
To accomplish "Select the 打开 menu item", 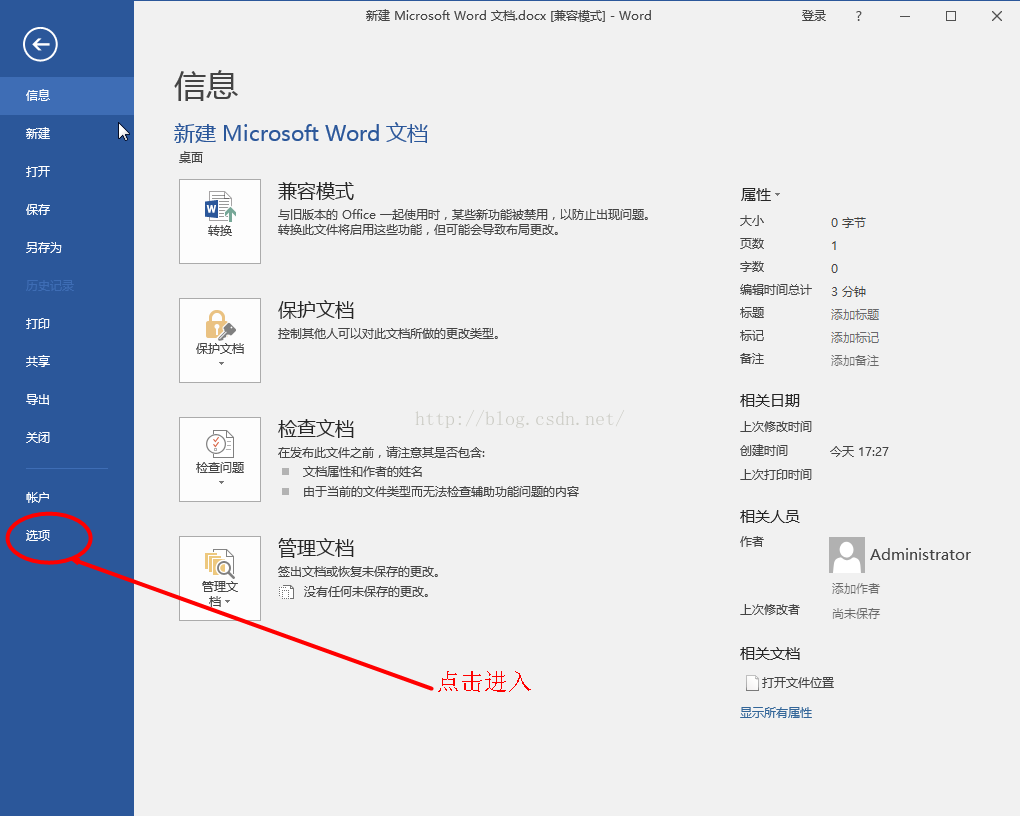I will click(x=67, y=171).
